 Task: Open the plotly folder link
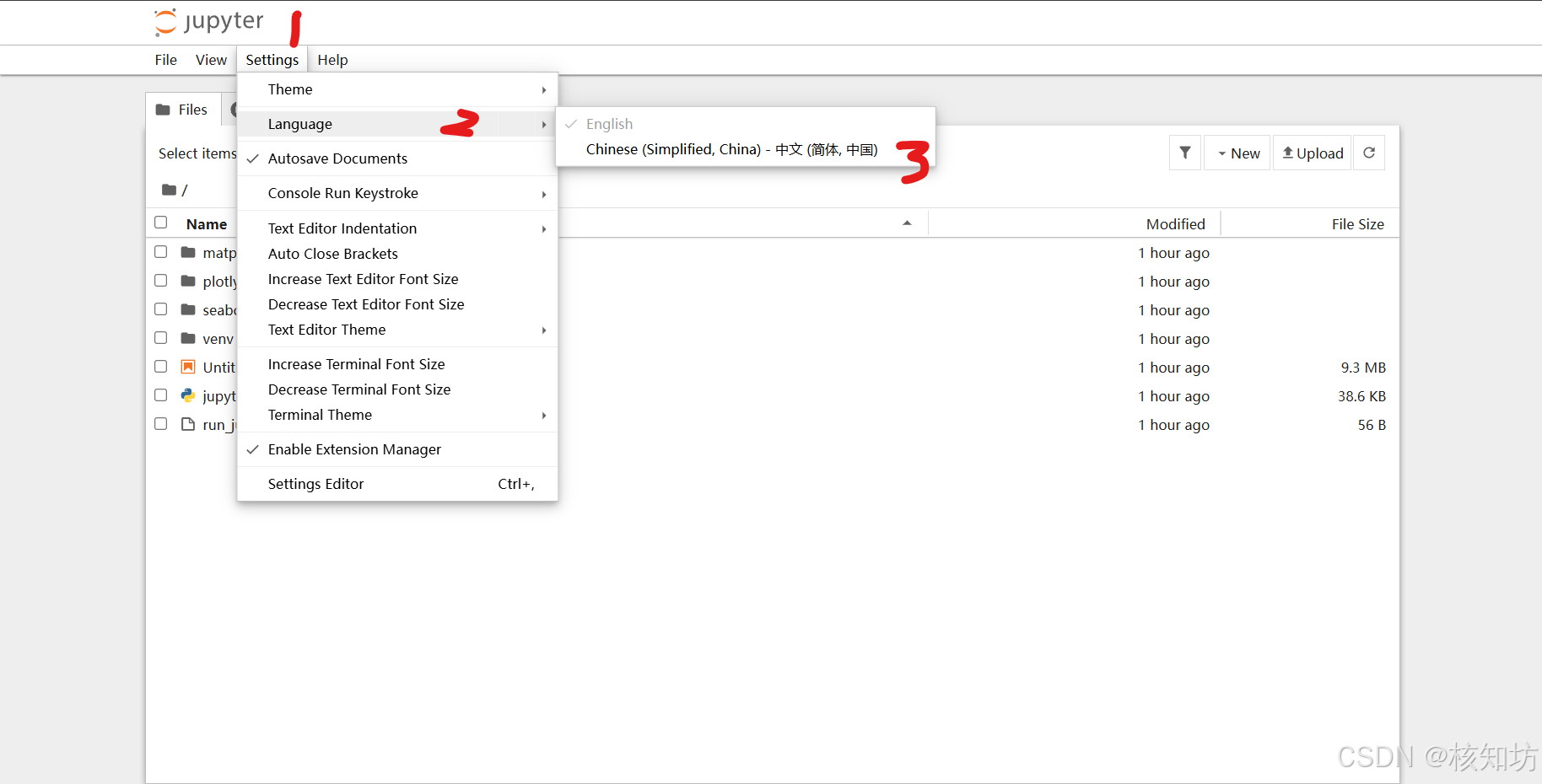click(x=219, y=281)
